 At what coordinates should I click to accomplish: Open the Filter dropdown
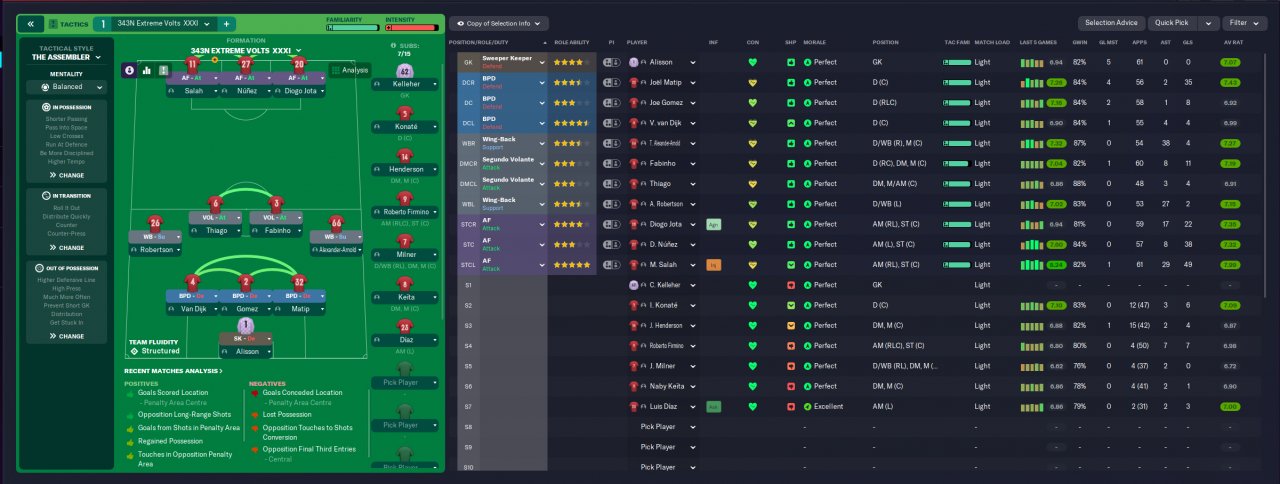pyautogui.click(x=1245, y=23)
